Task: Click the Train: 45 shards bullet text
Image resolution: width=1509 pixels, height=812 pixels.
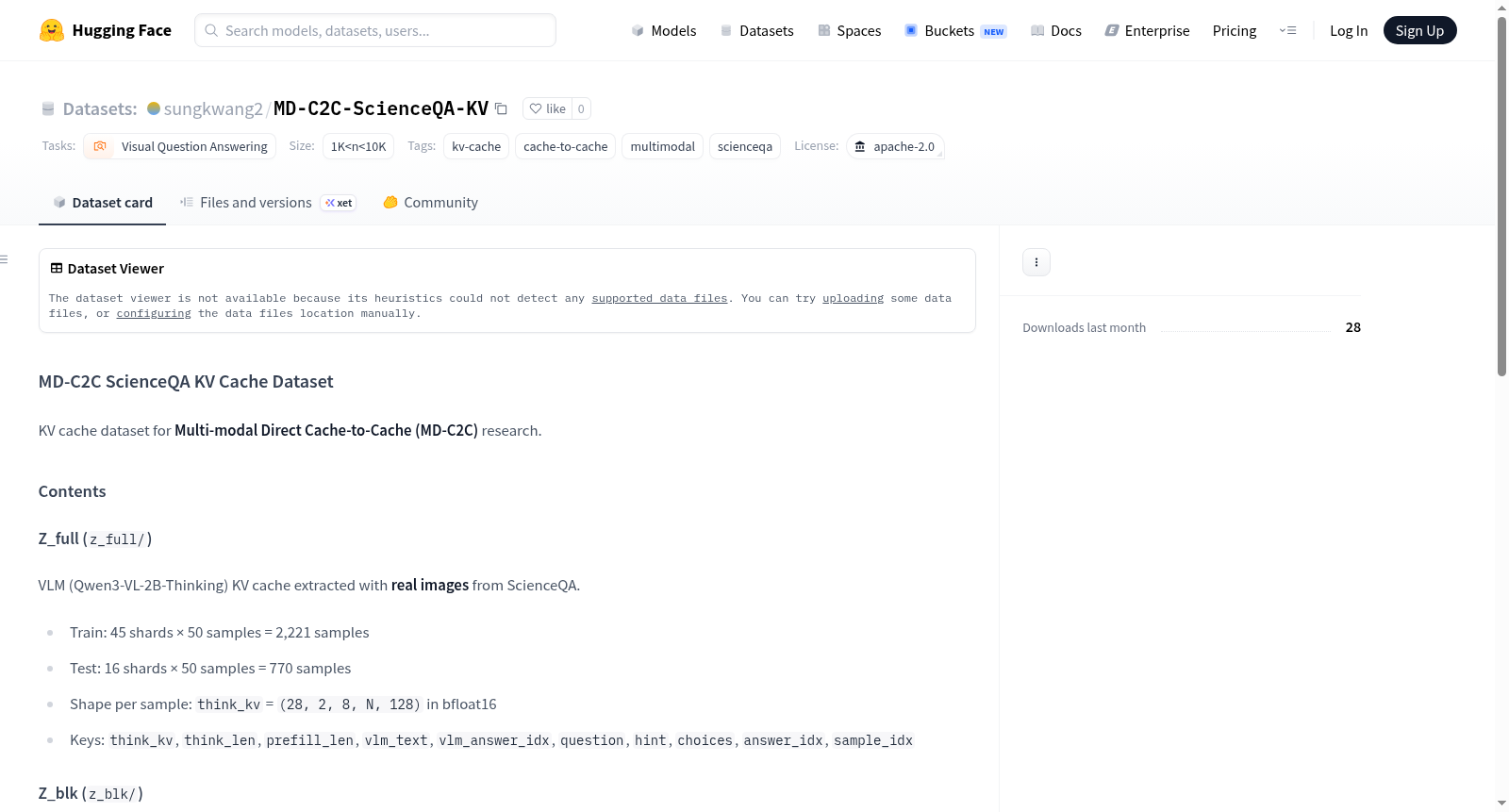Action: click(x=220, y=633)
